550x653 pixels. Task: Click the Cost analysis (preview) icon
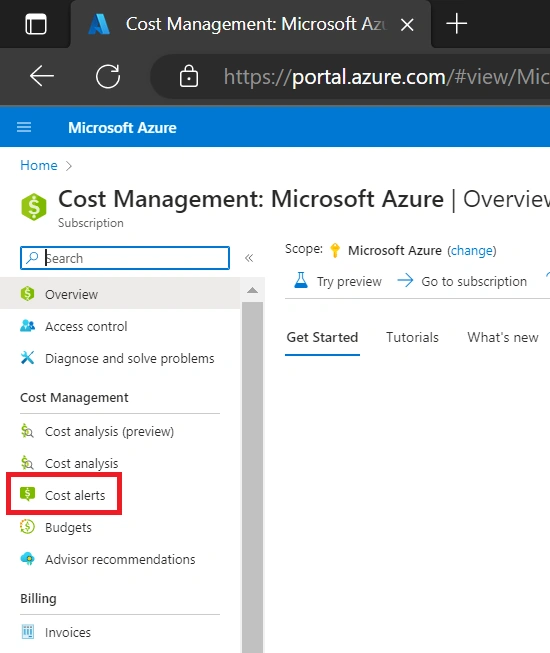(27, 431)
